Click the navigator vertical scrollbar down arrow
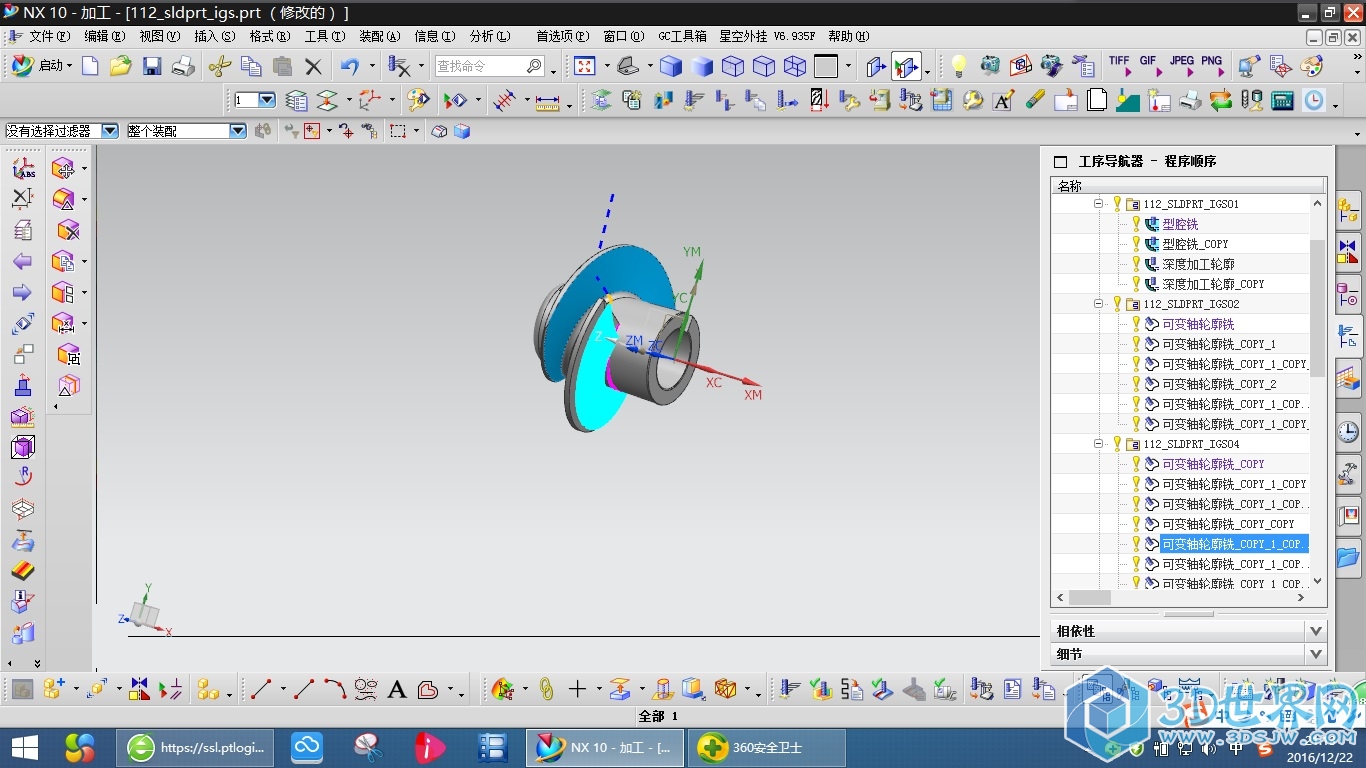 pos(1317,581)
